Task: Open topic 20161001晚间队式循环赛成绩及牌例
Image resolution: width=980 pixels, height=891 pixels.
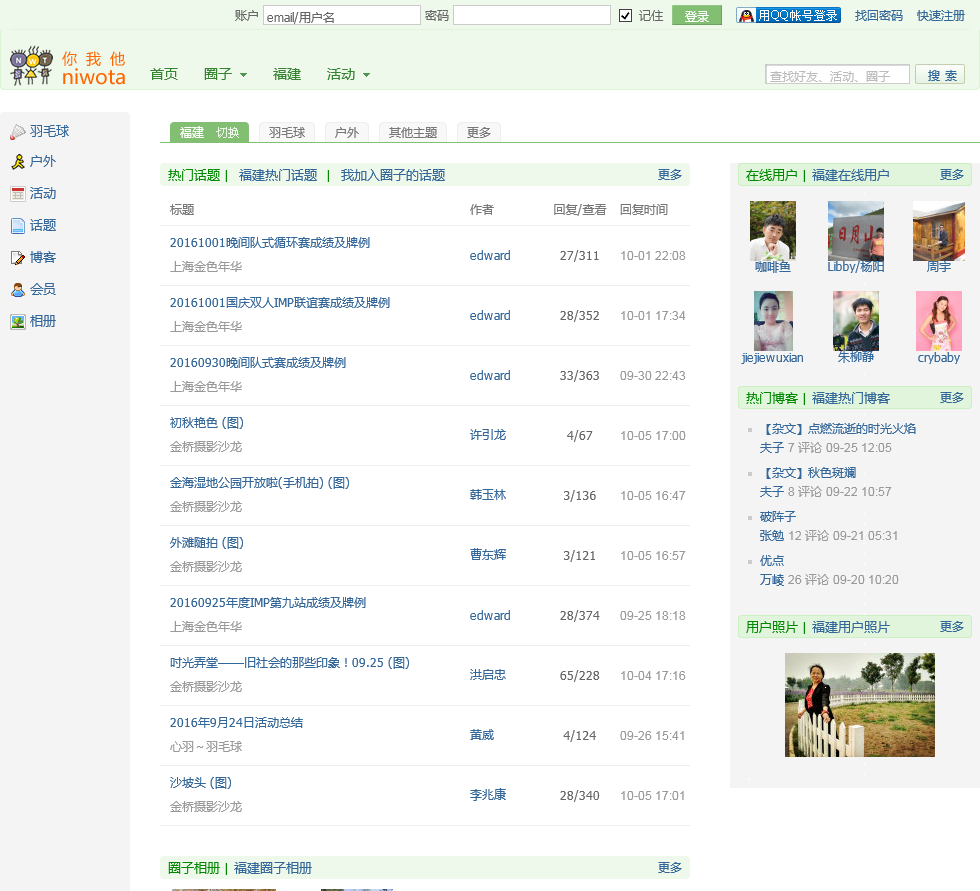Action: pyautogui.click(x=270, y=242)
